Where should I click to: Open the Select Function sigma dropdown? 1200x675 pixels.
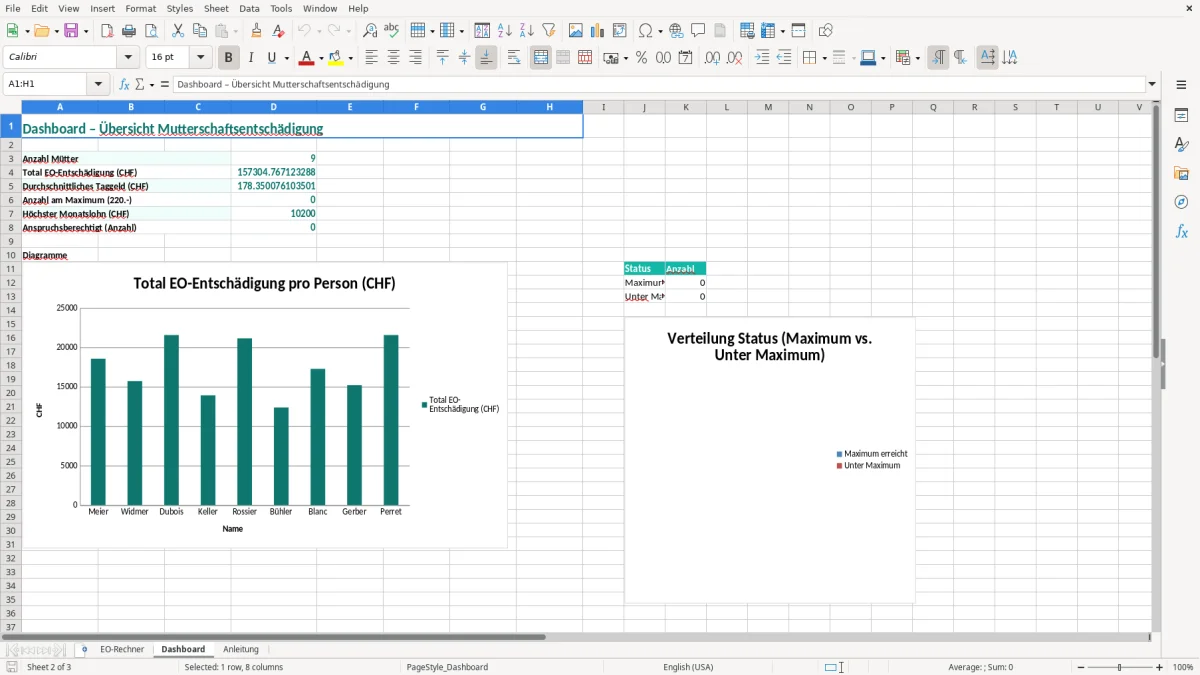tap(152, 85)
